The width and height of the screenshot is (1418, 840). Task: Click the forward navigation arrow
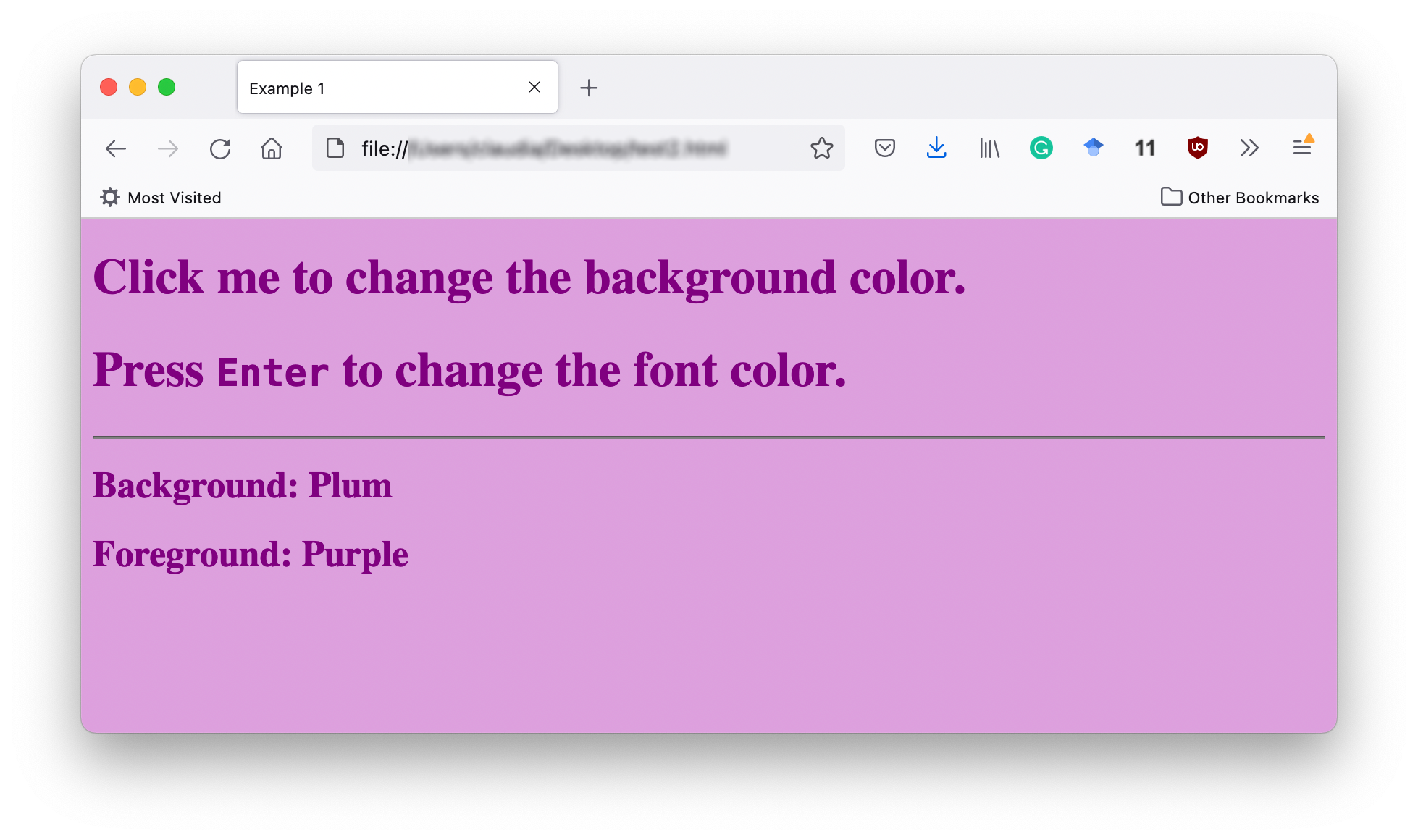pyautogui.click(x=168, y=148)
